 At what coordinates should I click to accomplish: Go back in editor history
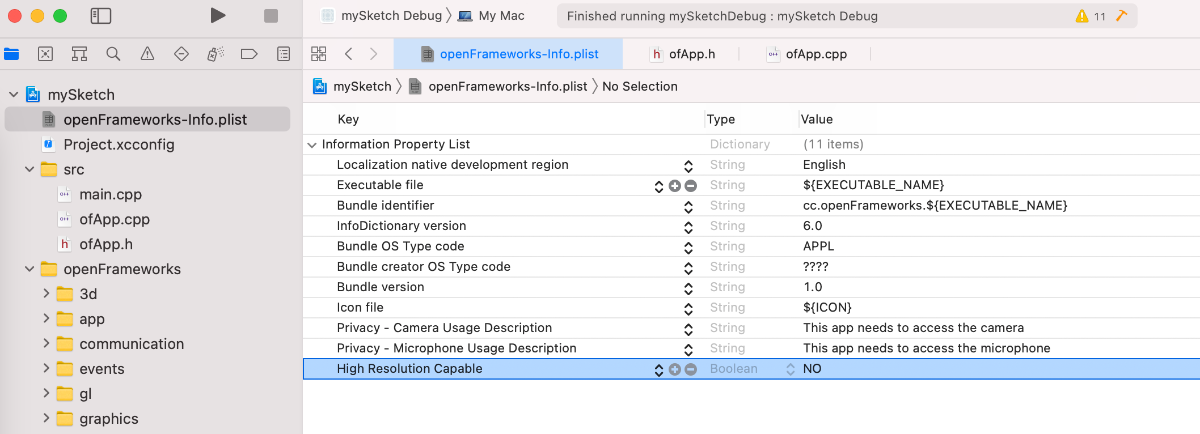(348, 54)
